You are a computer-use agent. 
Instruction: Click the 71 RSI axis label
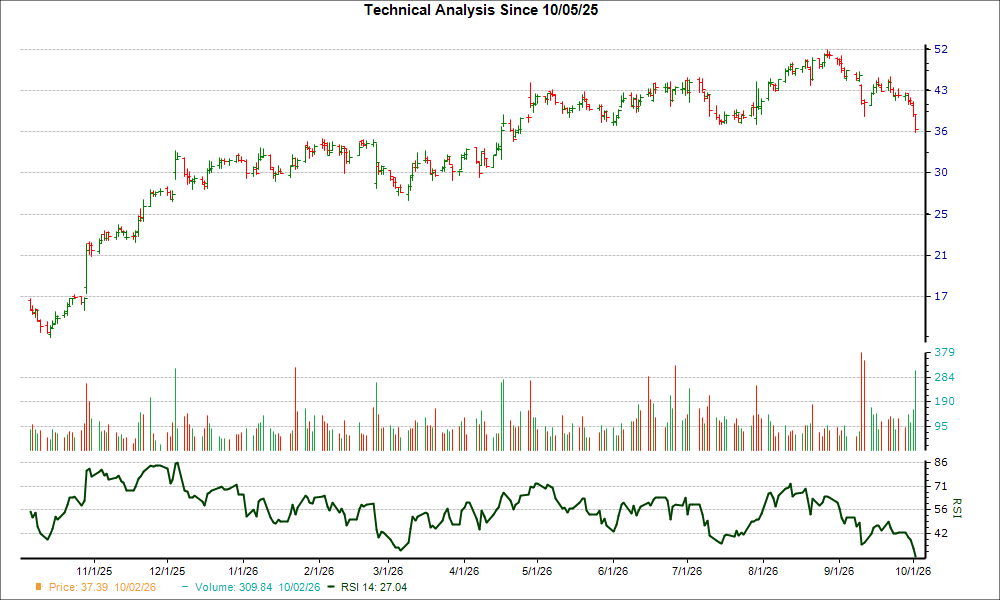(x=941, y=487)
